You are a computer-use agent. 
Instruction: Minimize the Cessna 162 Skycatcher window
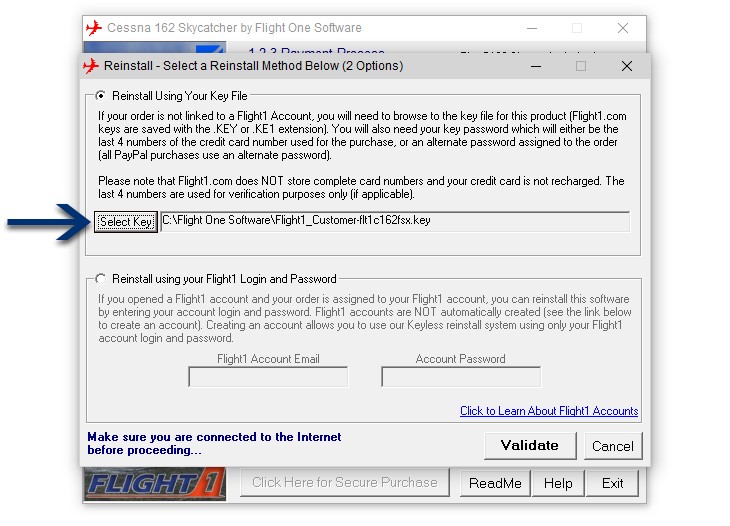point(532,28)
